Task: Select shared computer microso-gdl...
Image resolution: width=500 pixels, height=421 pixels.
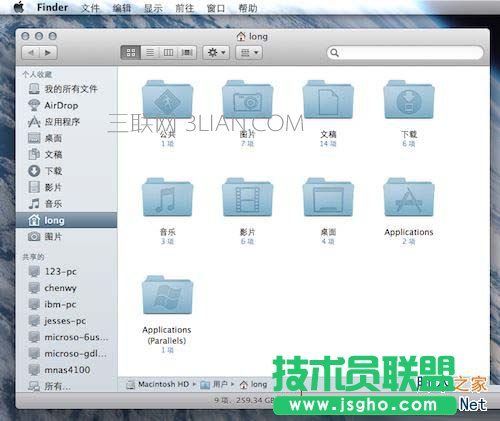Action: pyautogui.click(x=67, y=353)
